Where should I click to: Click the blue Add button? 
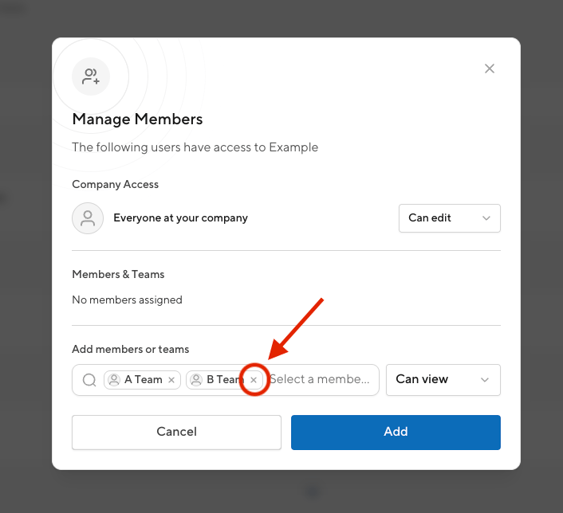[x=396, y=432]
